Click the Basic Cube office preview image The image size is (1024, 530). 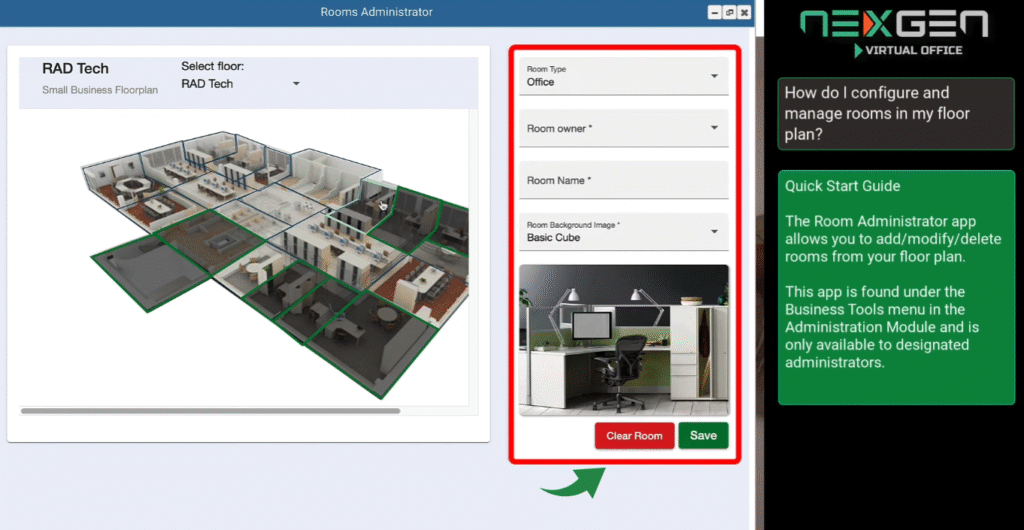[x=624, y=340]
